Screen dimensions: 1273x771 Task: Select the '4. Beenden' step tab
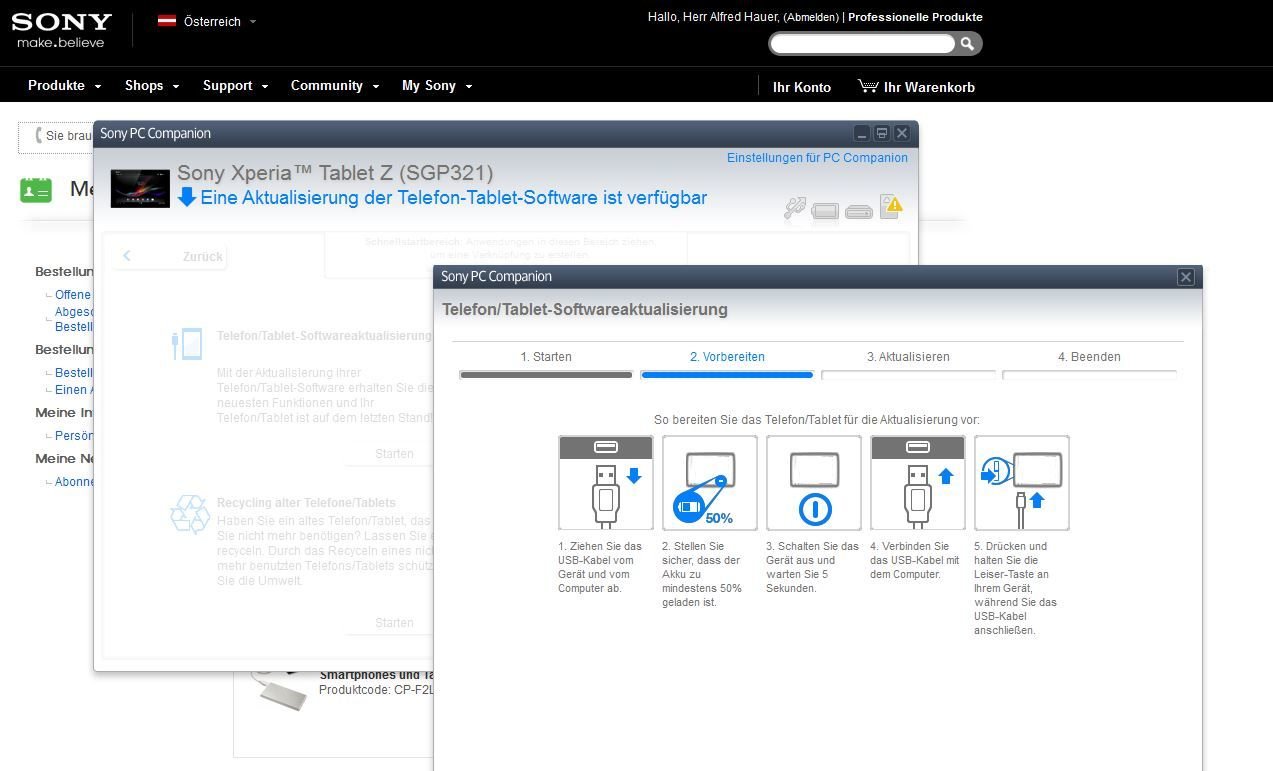click(x=1089, y=357)
